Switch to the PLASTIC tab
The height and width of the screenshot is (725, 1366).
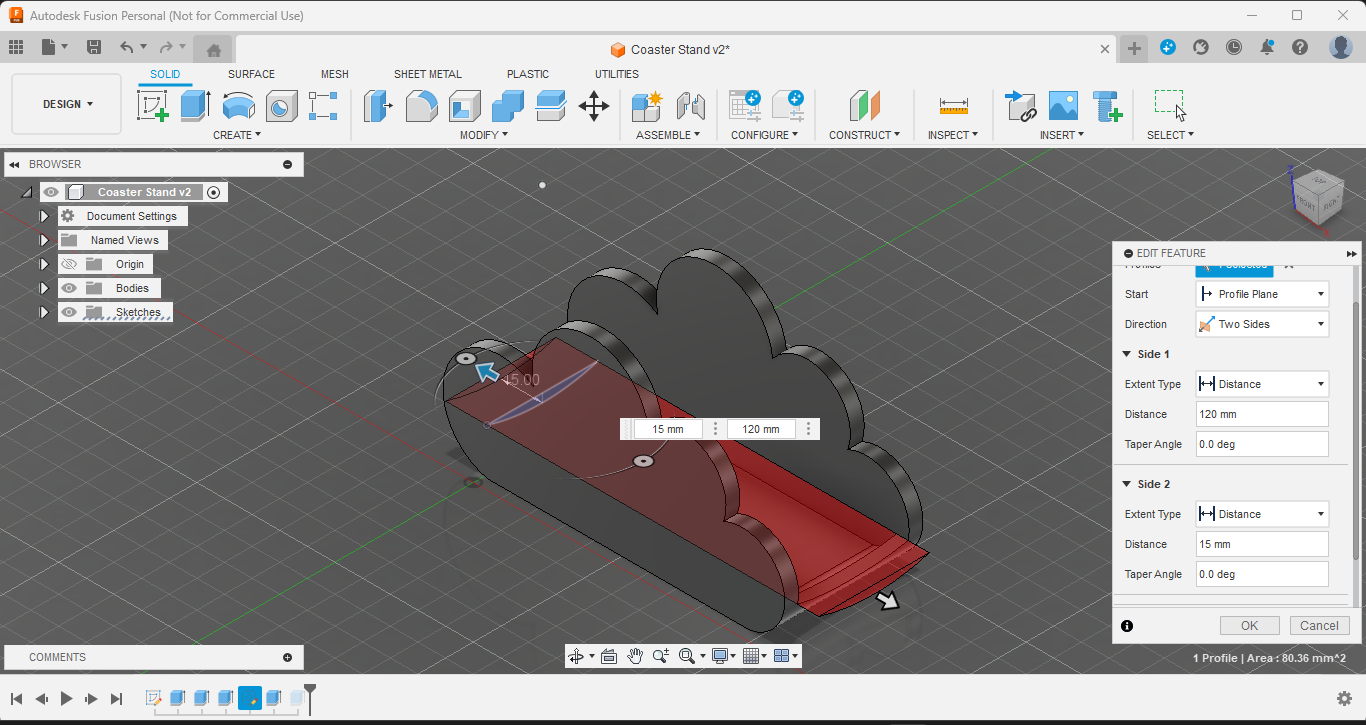[x=528, y=74]
